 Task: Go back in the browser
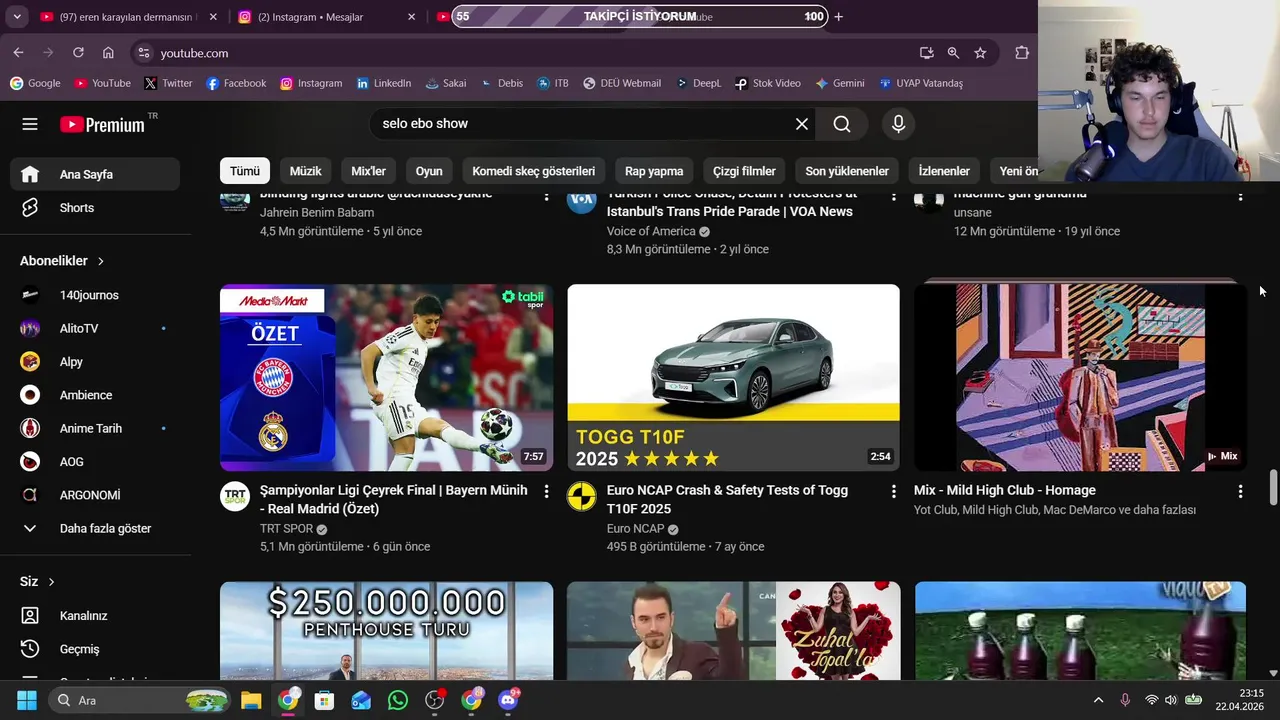point(18,53)
